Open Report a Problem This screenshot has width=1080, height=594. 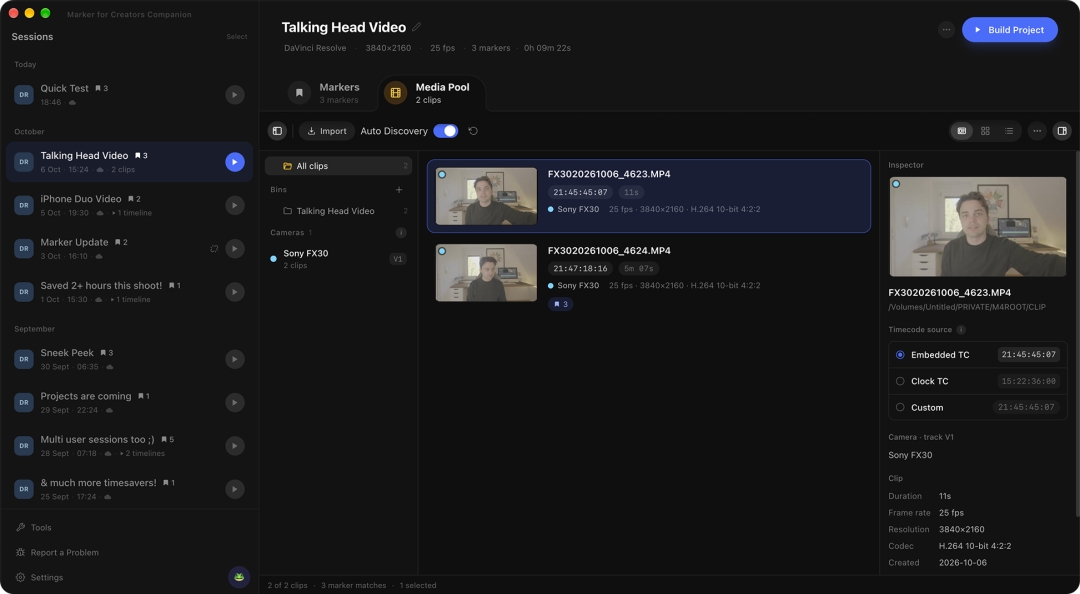pos(57,553)
